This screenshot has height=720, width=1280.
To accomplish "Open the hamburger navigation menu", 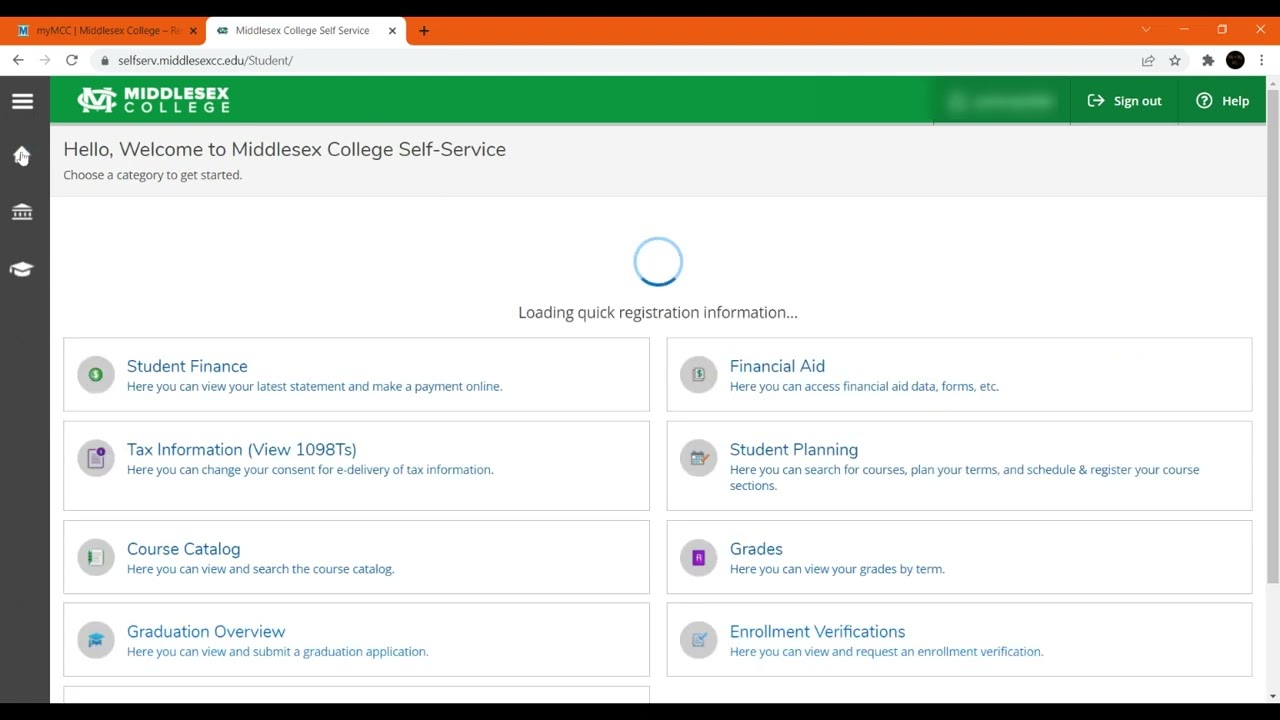I will [x=22, y=101].
